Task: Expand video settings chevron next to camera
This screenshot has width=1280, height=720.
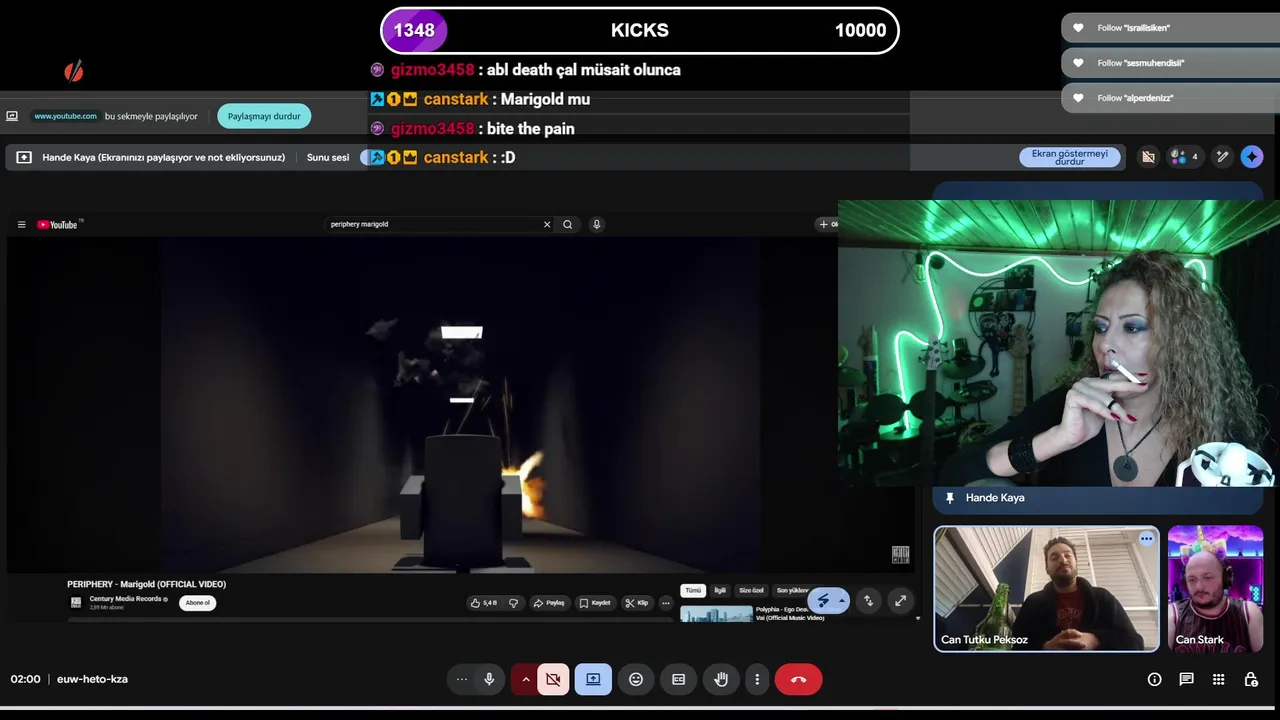Action: point(525,679)
